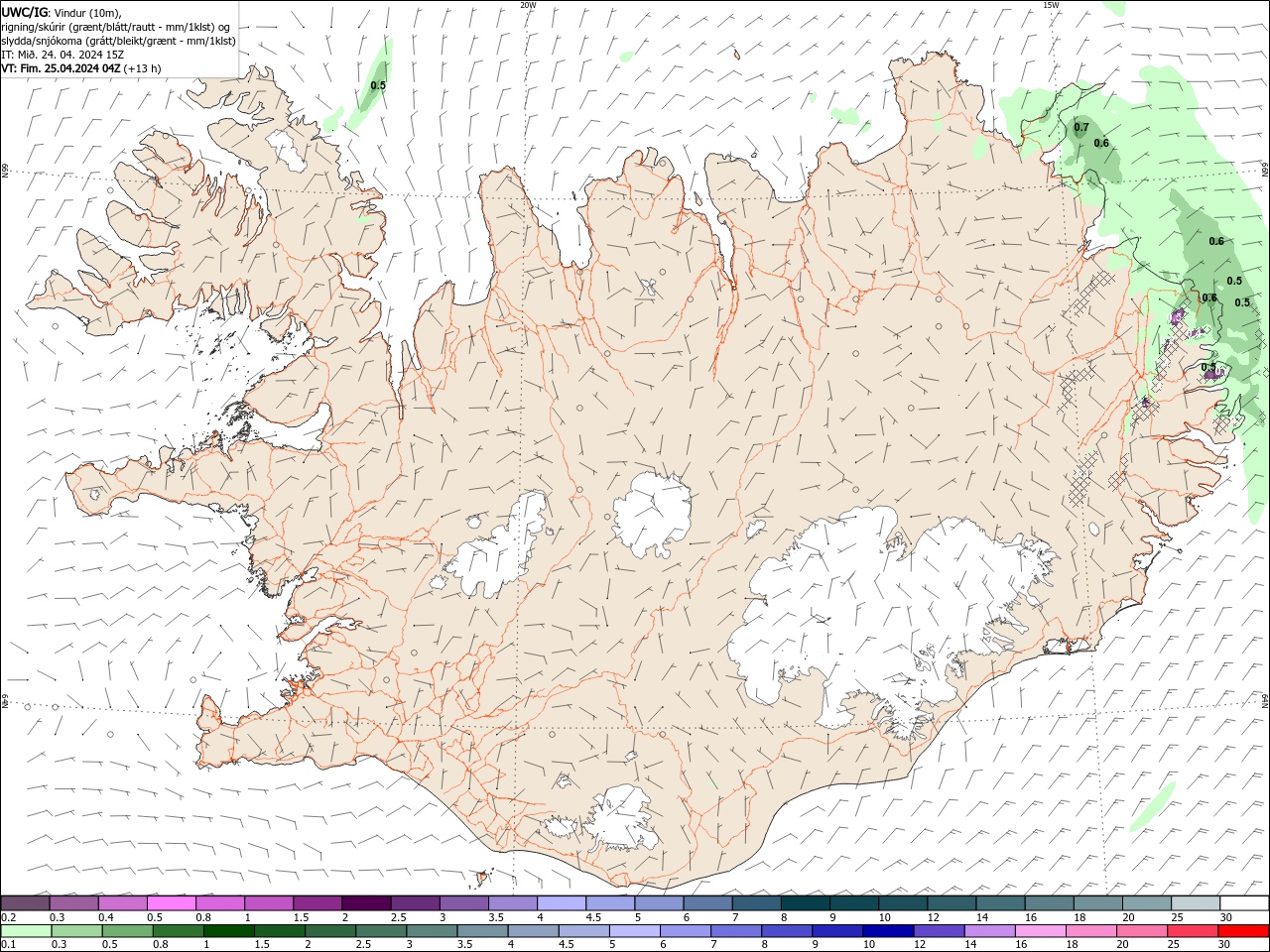Click the white snow-legend swatch labeled 30

[1243, 903]
